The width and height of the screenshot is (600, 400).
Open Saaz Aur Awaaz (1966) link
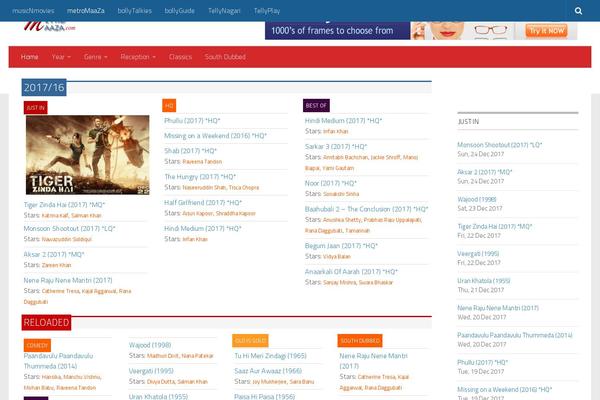tap(268, 371)
